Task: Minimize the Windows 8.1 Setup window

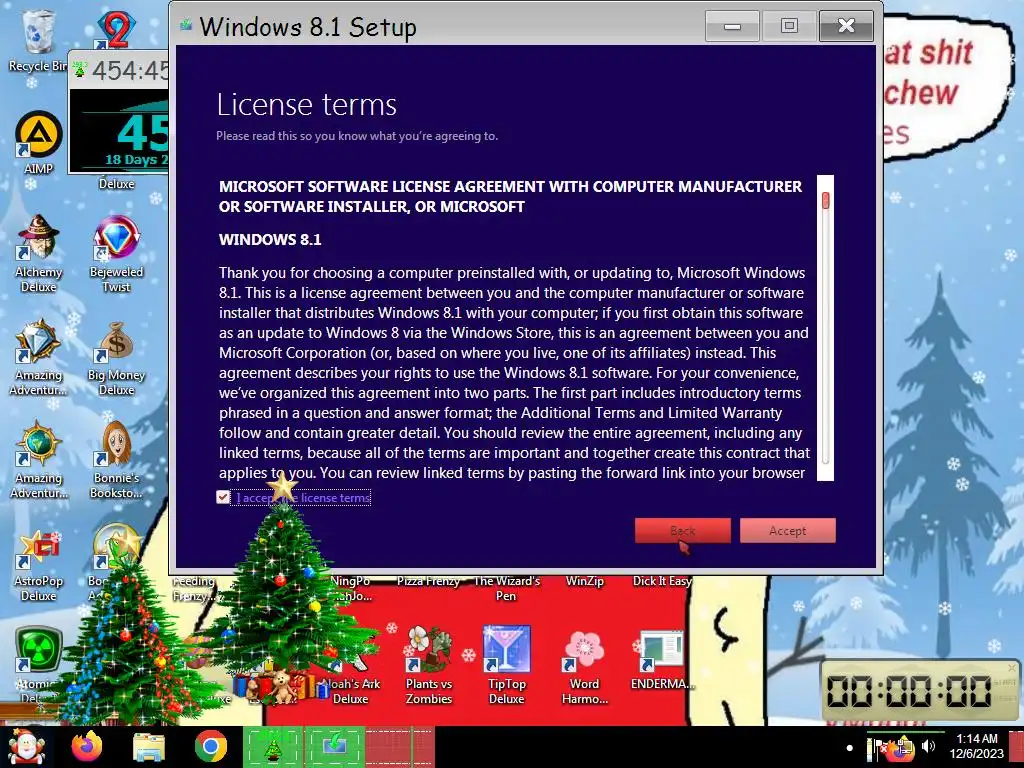Action: [x=732, y=26]
